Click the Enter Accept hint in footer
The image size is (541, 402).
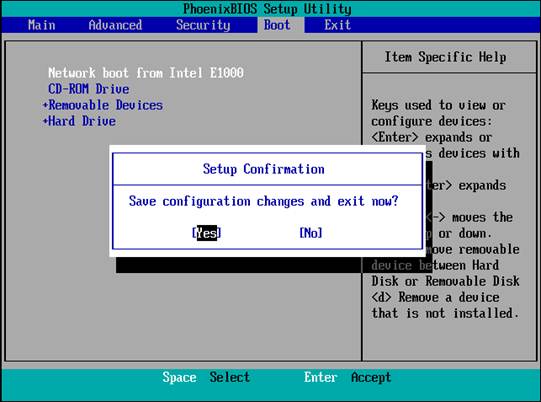[x=347, y=377]
